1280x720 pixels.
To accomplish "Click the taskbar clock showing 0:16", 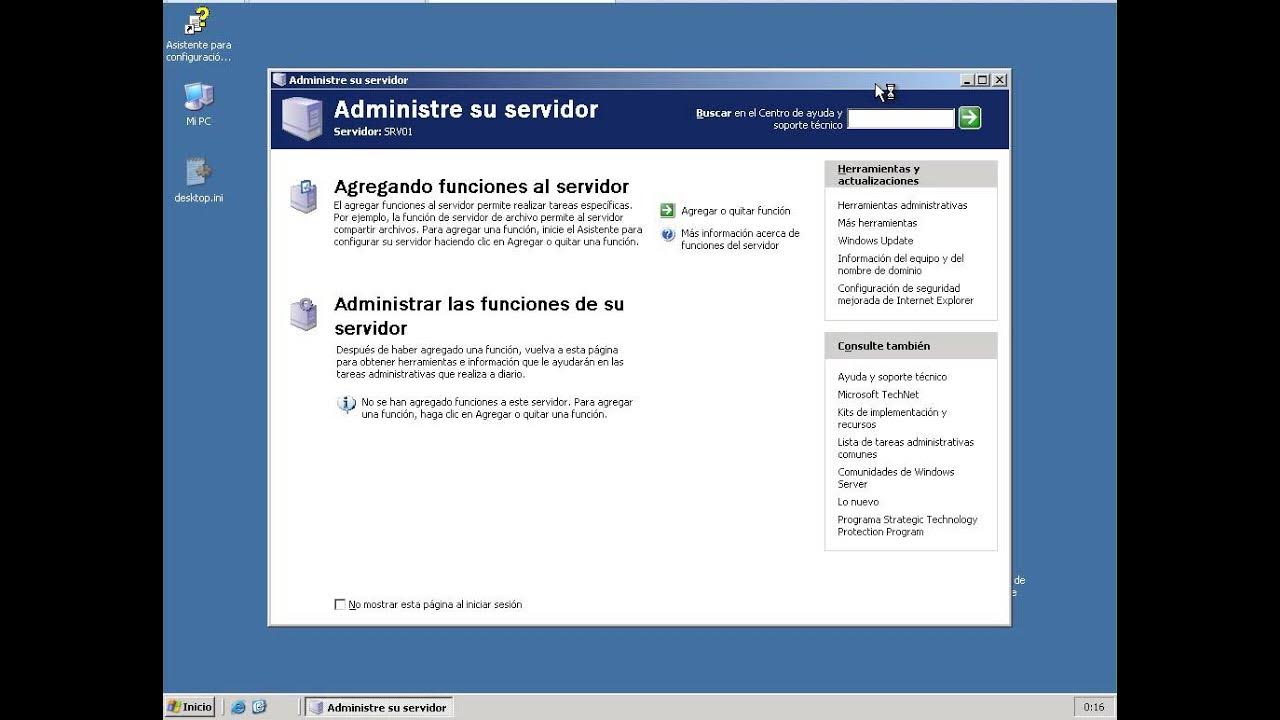I will (x=1093, y=707).
